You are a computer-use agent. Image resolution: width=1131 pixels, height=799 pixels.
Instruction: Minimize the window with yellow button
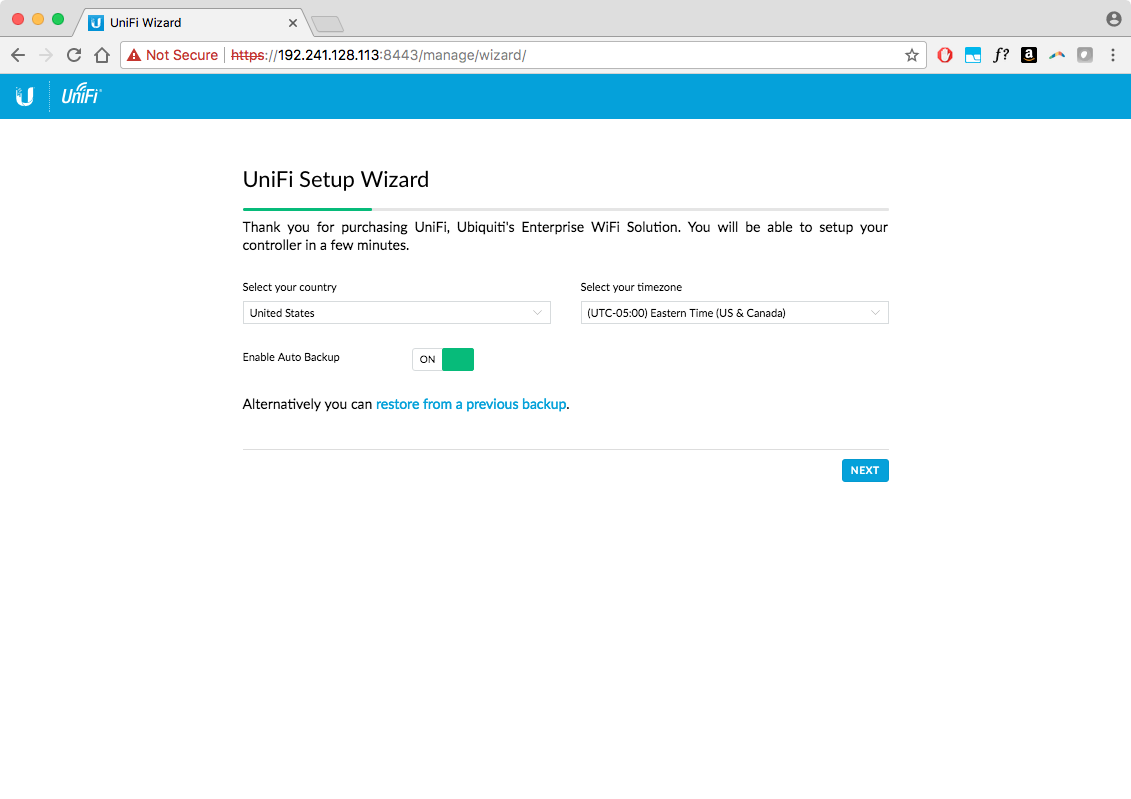(x=38, y=19)
